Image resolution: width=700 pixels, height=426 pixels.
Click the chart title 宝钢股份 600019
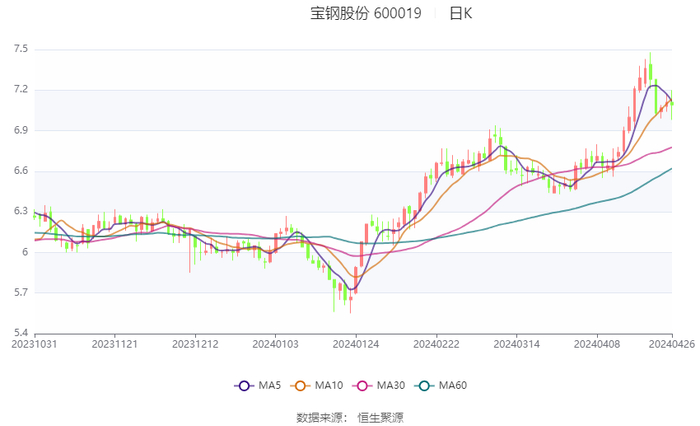(x=366, y=13)
